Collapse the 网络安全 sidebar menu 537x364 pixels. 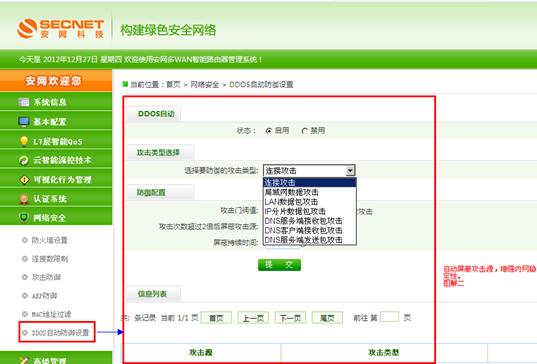point(56,217)
